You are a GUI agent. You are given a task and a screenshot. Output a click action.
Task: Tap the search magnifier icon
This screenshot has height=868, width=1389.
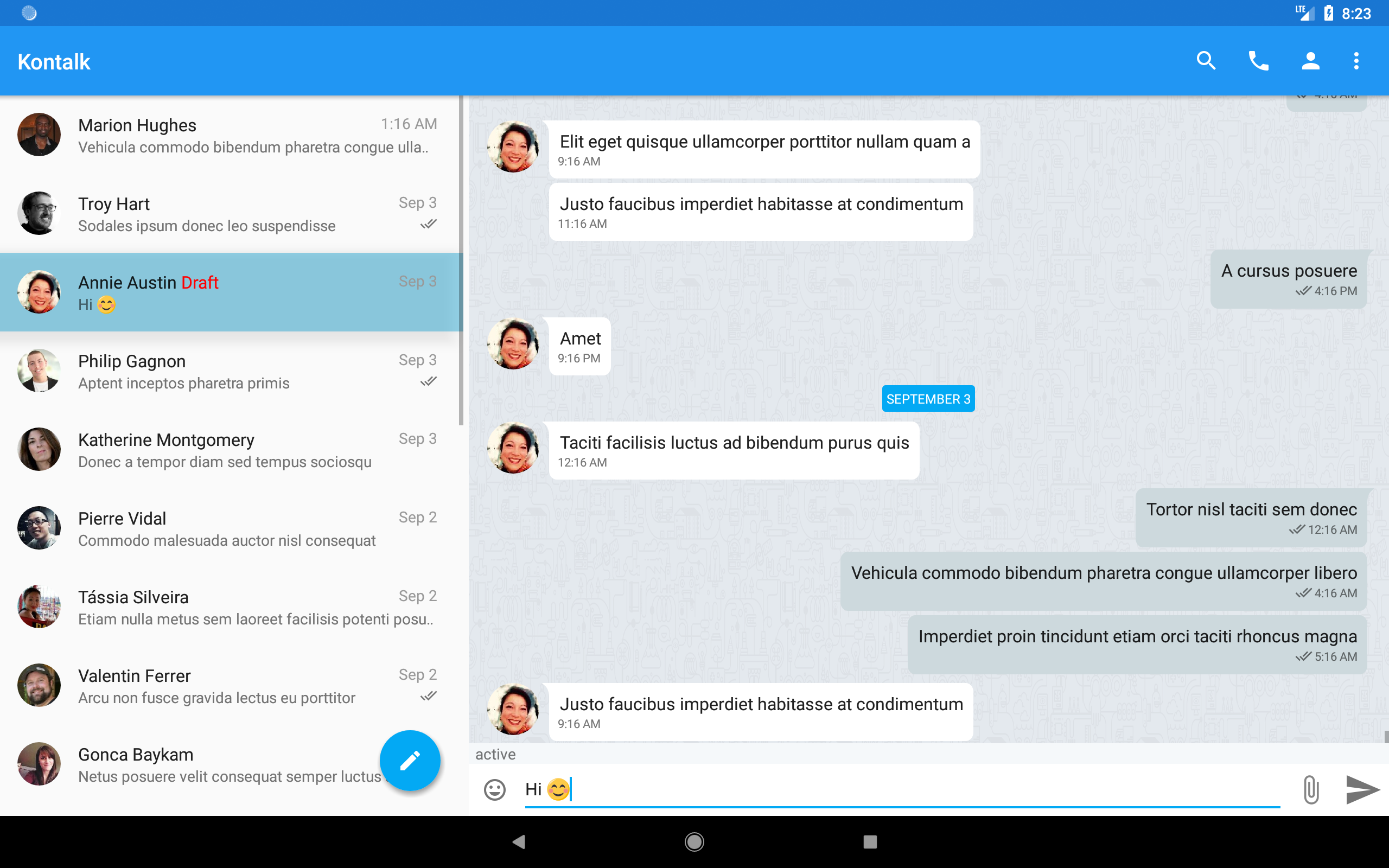point(1206,61)
